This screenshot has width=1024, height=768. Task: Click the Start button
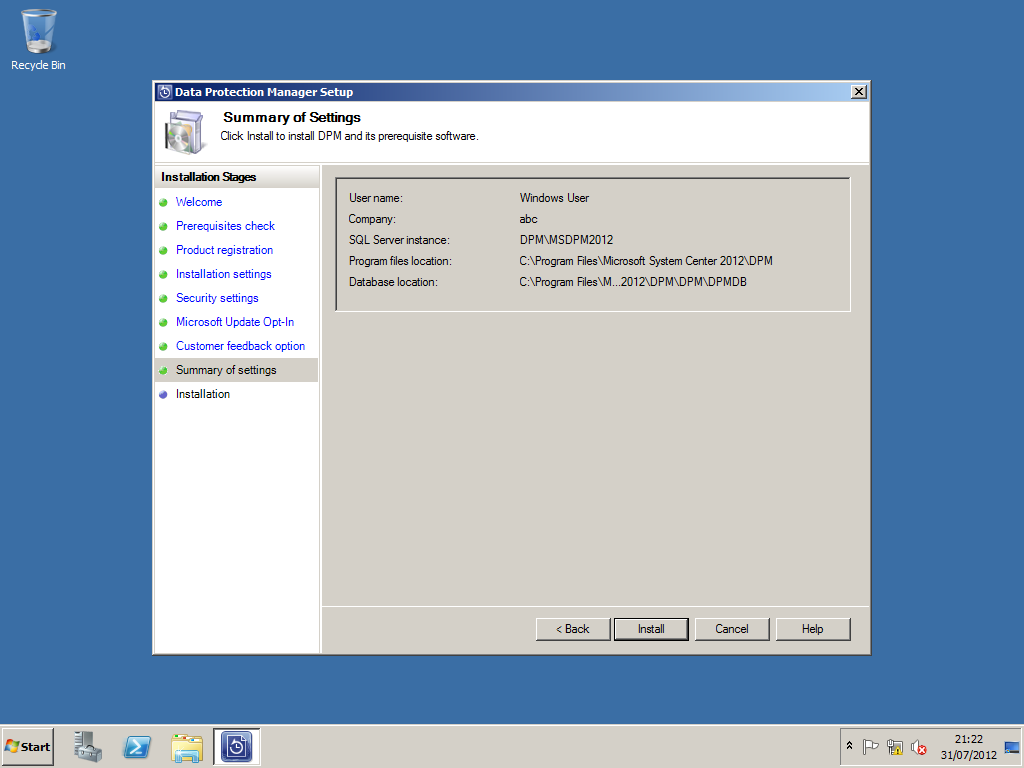click(28, 746)
